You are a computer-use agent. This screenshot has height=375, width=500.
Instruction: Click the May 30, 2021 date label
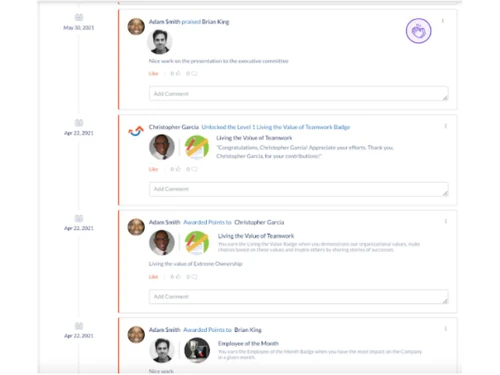[x=79, y=28]
